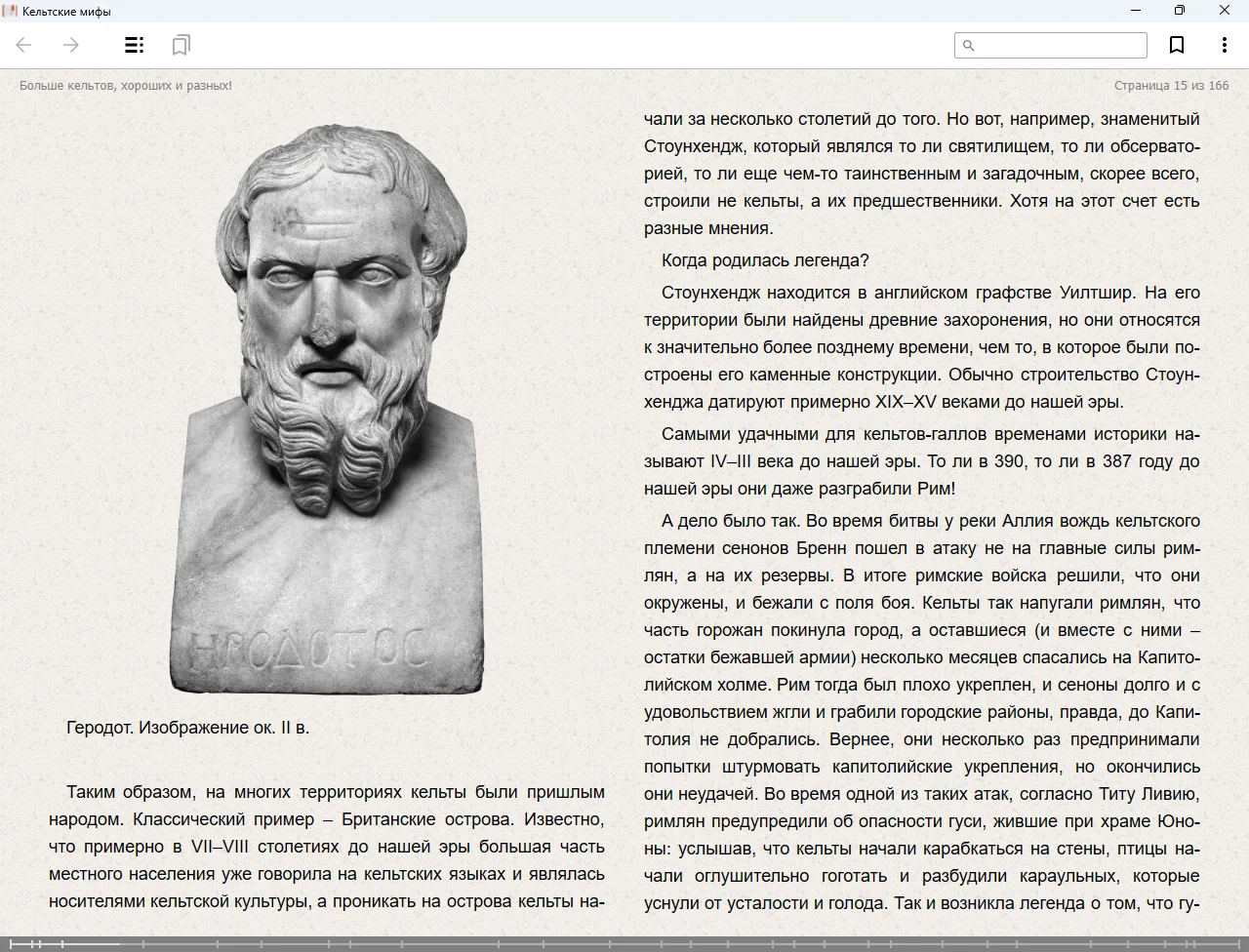Go back with the left arrow
This screenshot has width=1249, height=952.
coord(24,45)
